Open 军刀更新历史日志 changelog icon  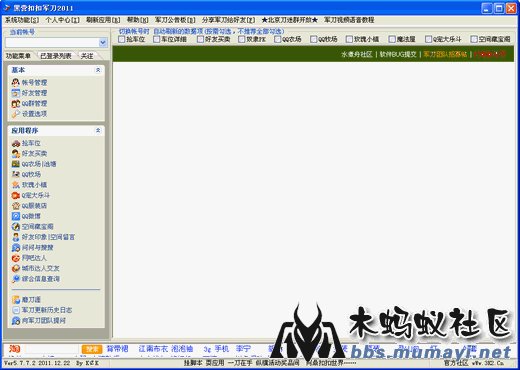tap(16, 310)
